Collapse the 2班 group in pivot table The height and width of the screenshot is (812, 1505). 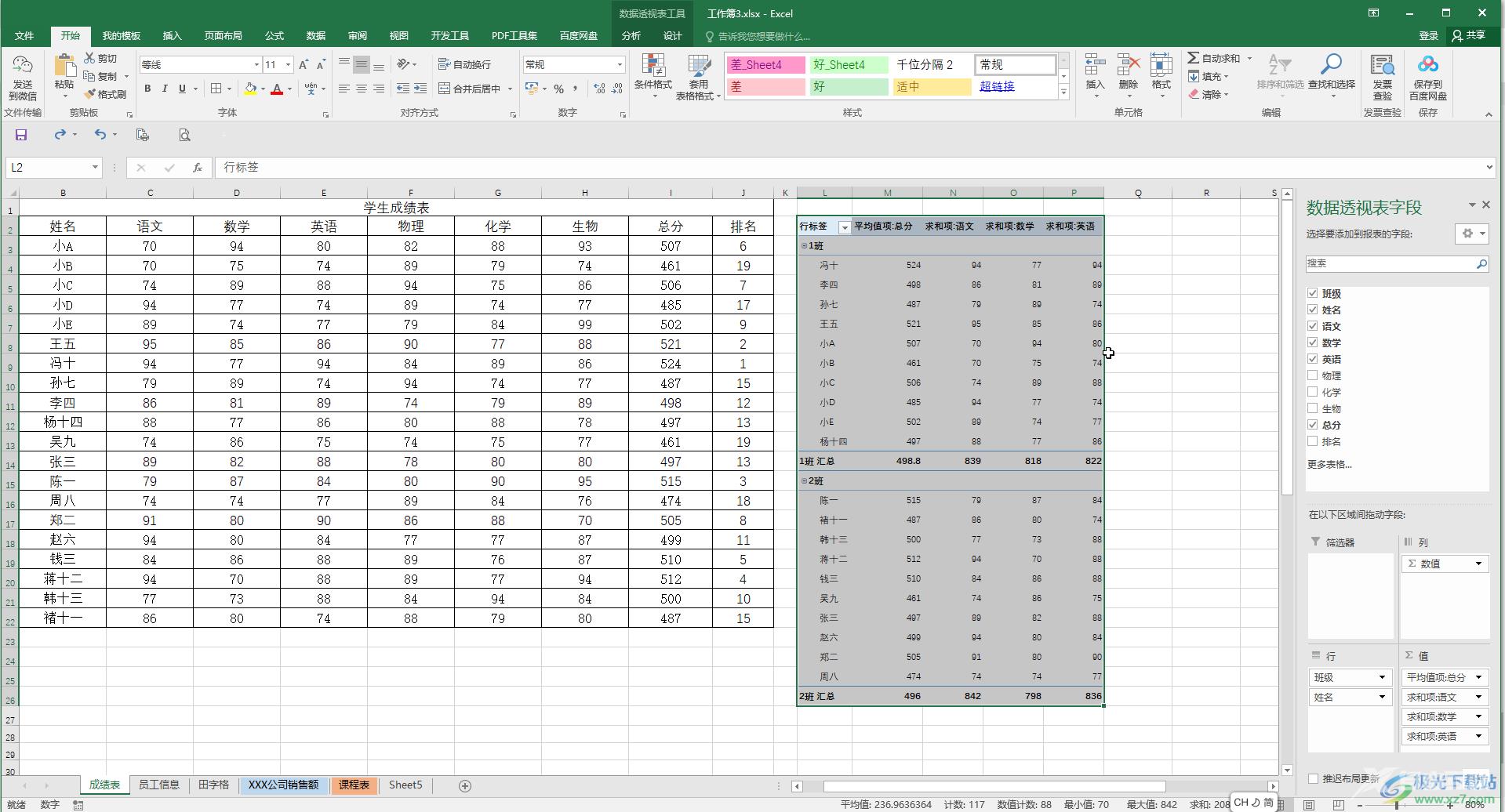[x=804, y=481]
